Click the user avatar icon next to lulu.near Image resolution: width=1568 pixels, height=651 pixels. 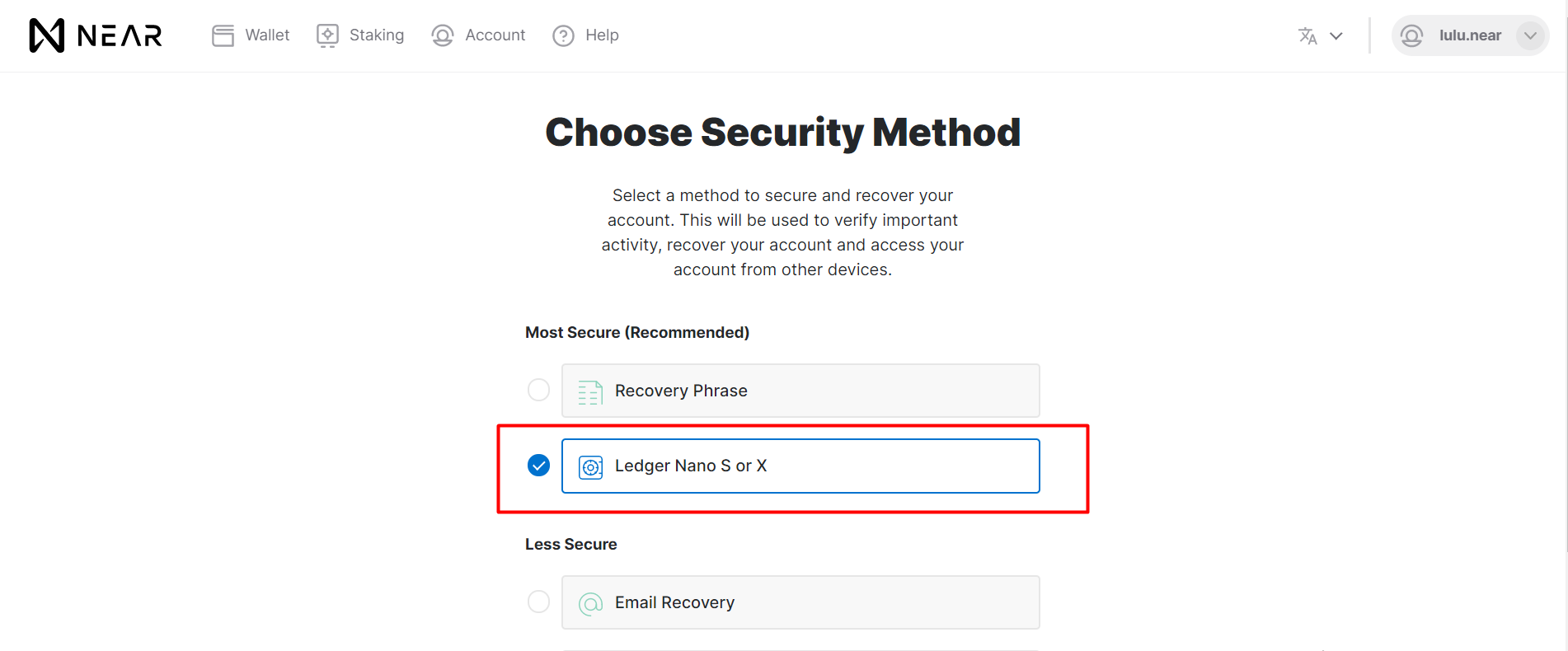tap(1411, 35)
